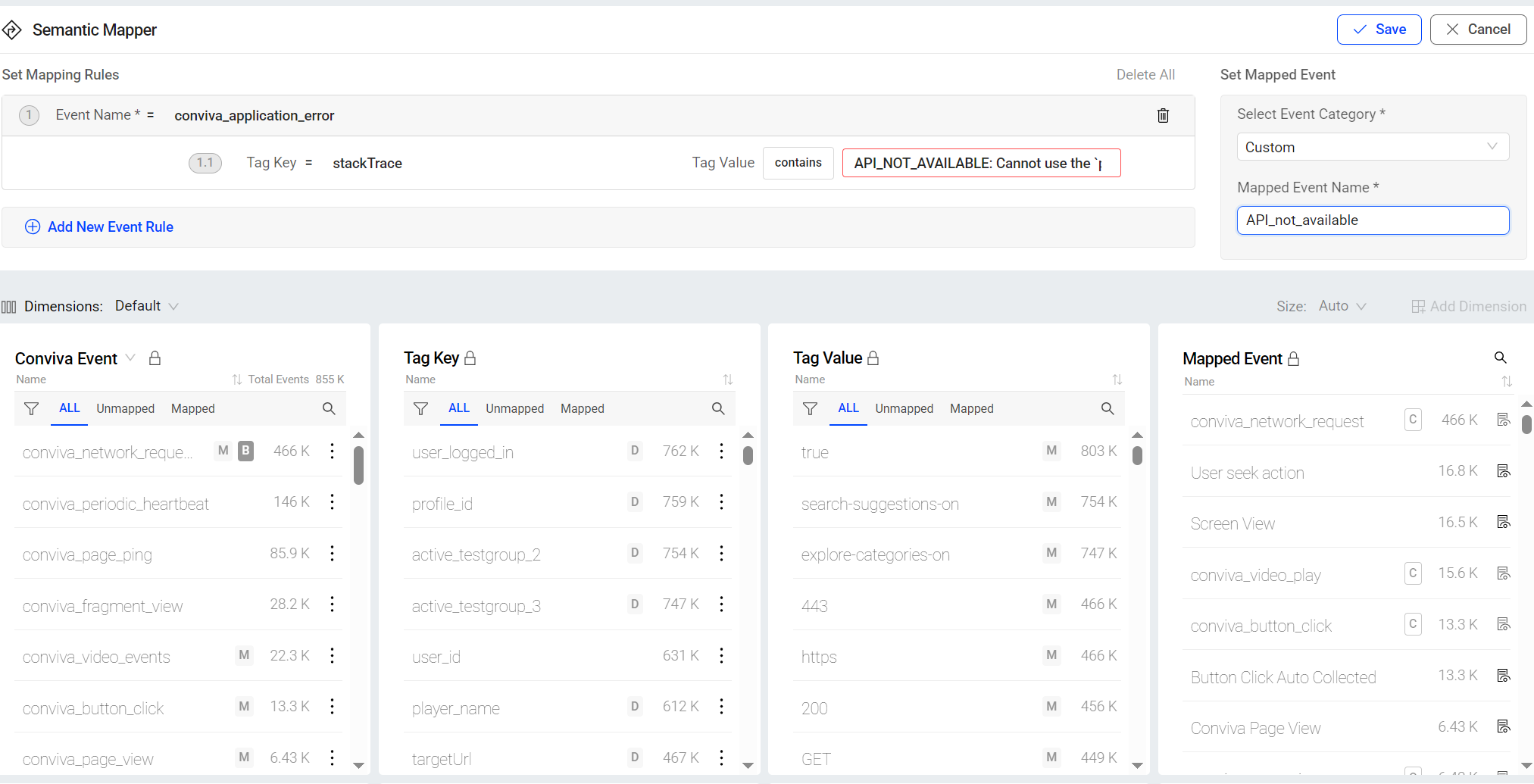Click the Conviva Event list scrollbar thumb

click(358, 464)
